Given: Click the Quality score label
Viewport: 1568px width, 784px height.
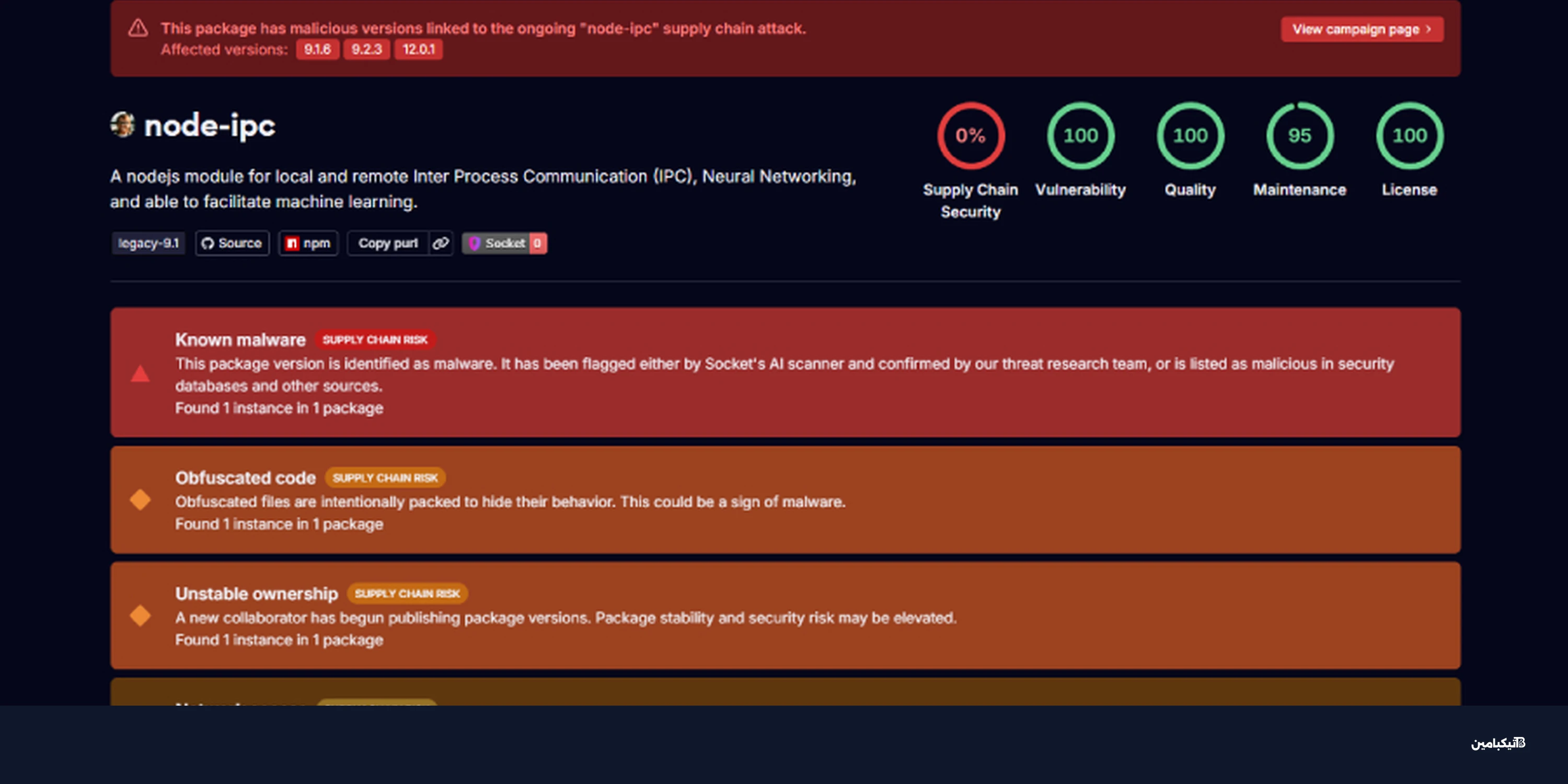Looking at the screenshot, I should point(1190,190).
